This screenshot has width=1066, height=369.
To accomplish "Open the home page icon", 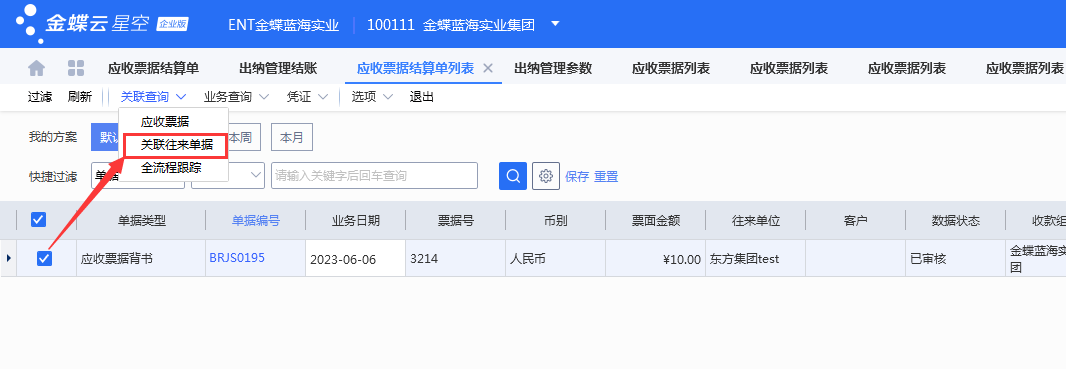I will click(x=36, y=68).
